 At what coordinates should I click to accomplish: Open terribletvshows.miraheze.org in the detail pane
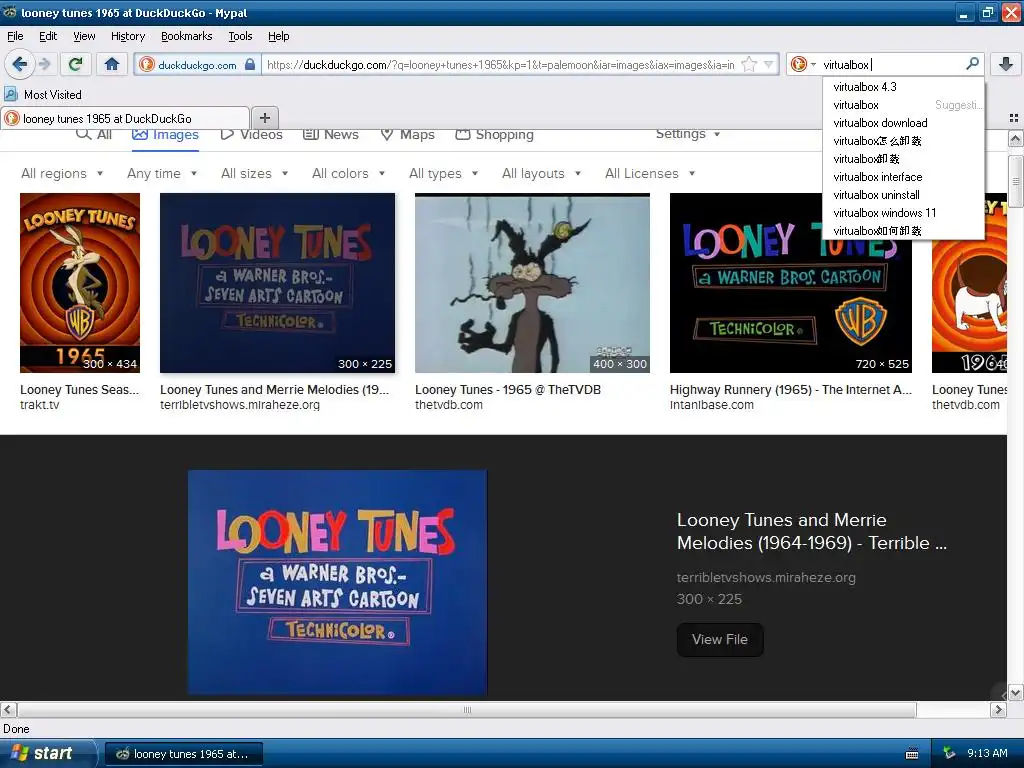[x=766, y=577]
